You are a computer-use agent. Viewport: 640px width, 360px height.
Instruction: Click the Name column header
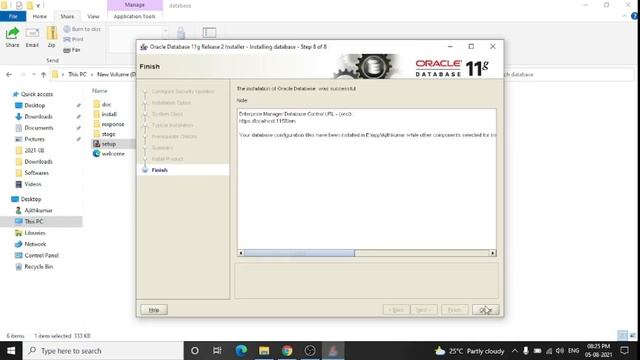(x=100, y=91)
